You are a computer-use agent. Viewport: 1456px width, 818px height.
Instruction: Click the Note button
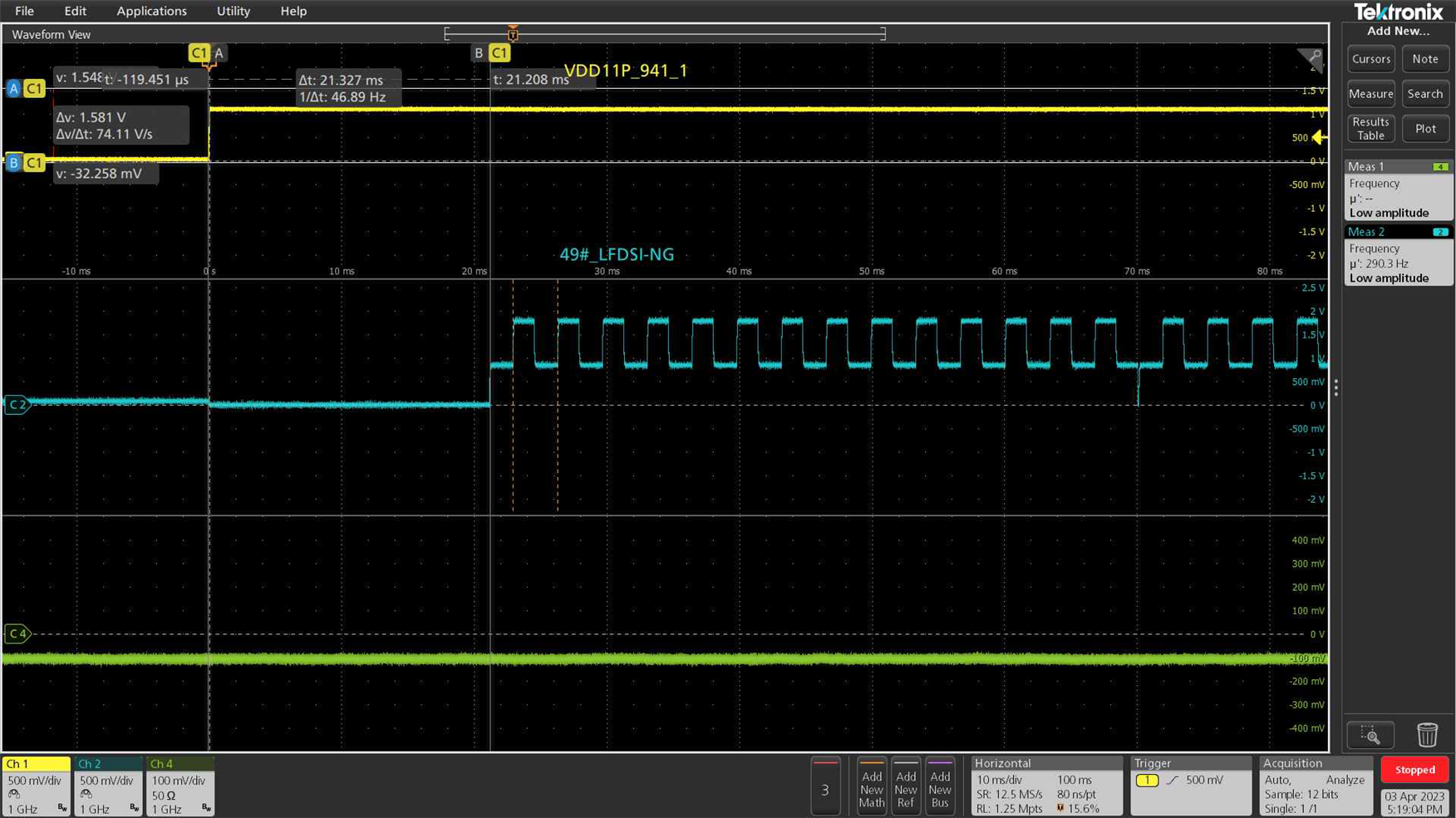1425,59
